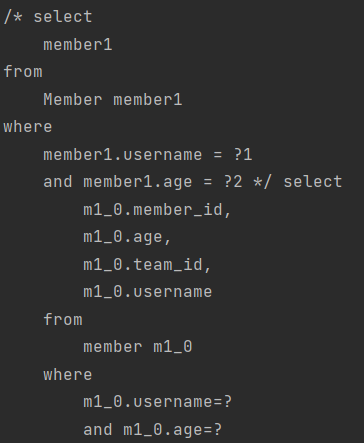Click the 'm1_0.username=?' condition
The width and height of the screenshot is (364, 443).
[x=157, y=402]
